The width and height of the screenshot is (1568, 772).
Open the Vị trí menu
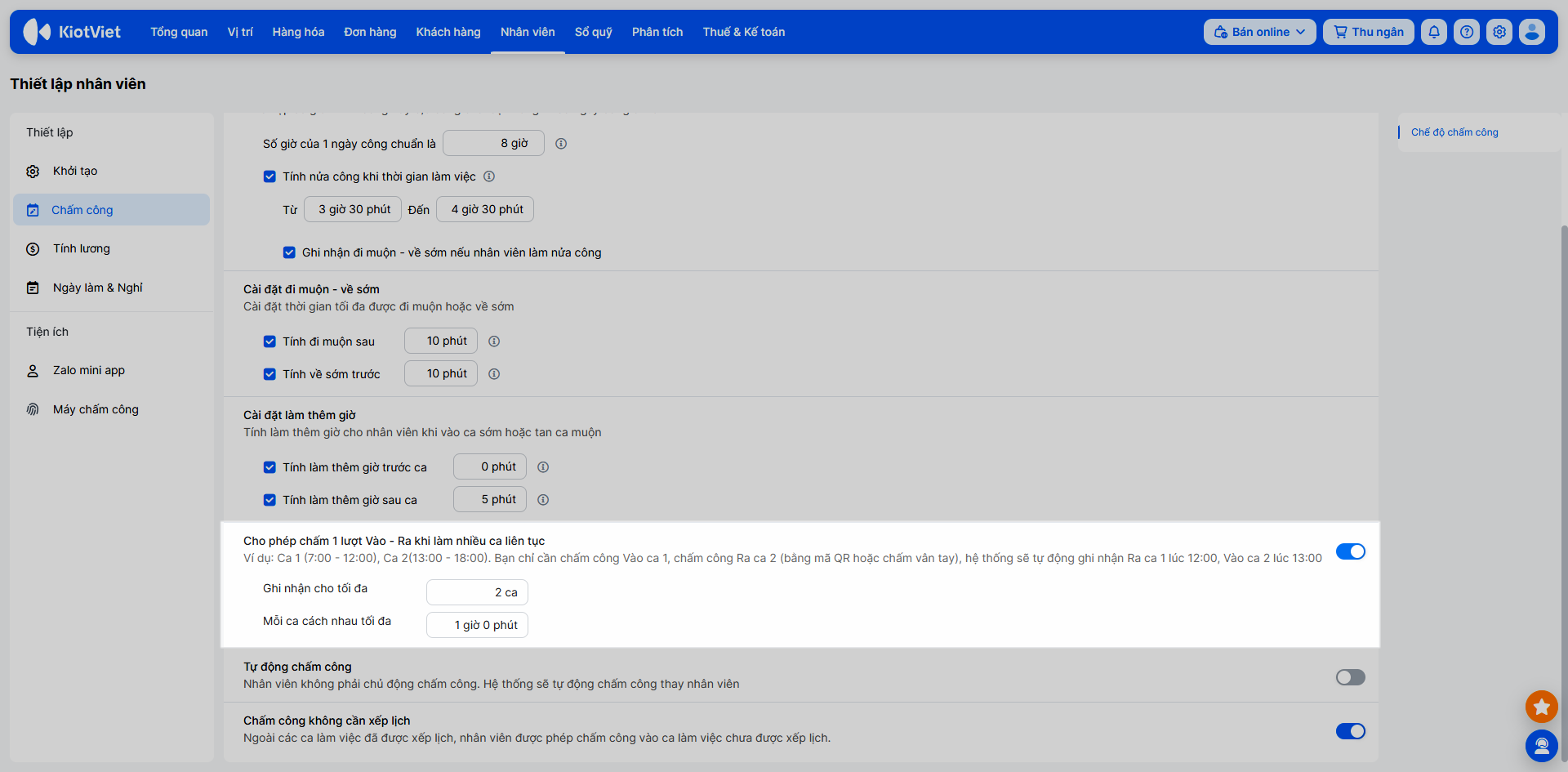[x=240, y=32]
